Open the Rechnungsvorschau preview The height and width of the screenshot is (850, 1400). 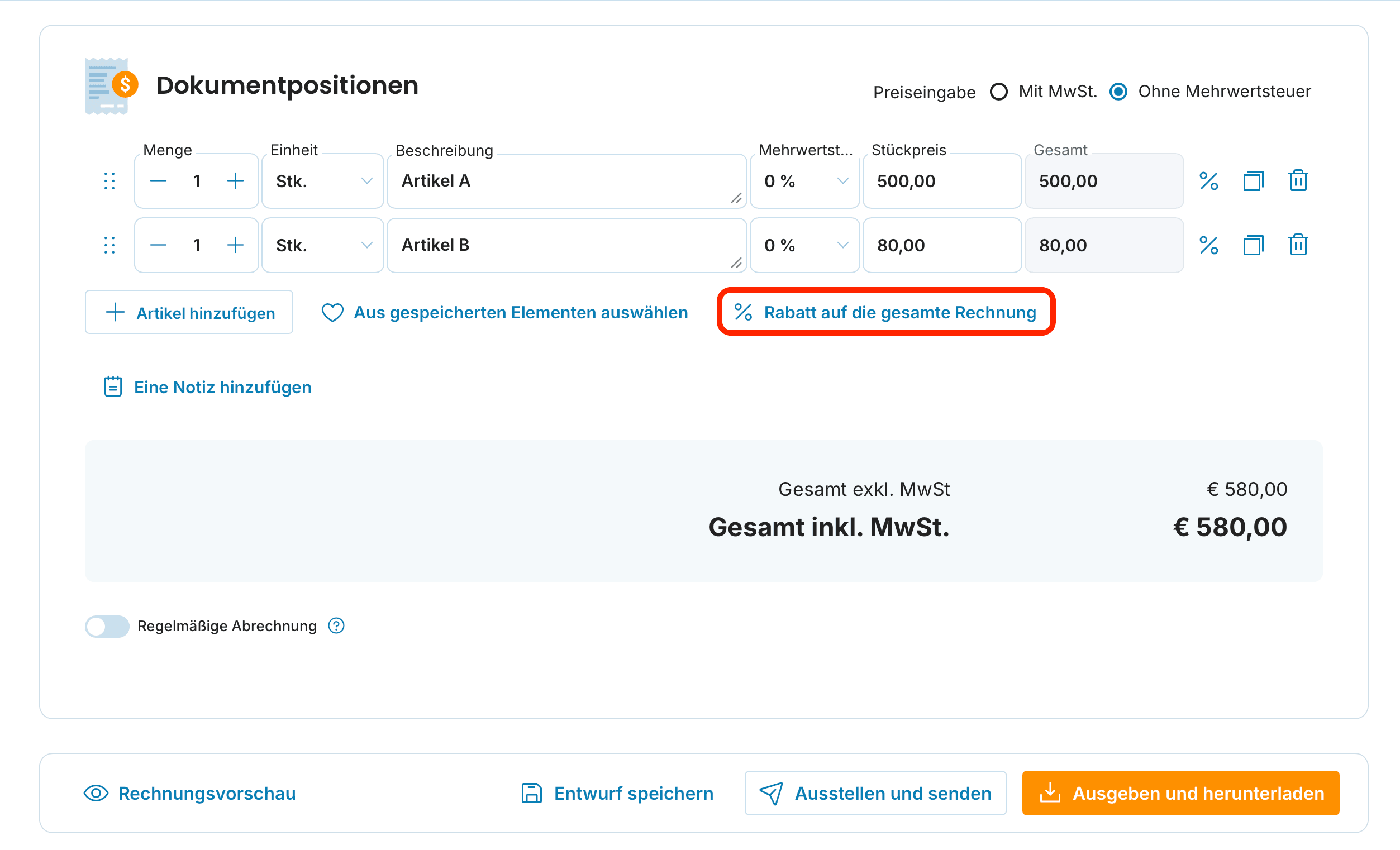(190, 793)
